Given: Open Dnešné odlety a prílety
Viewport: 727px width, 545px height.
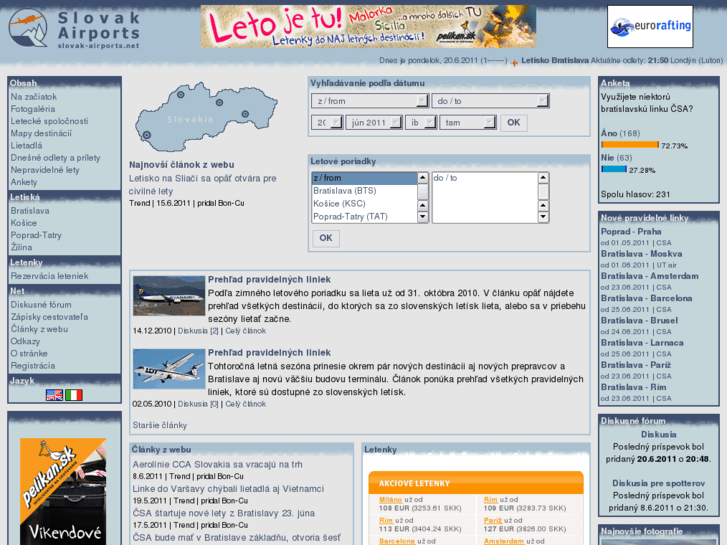Looking at the screenshot, I should point(55,158).
